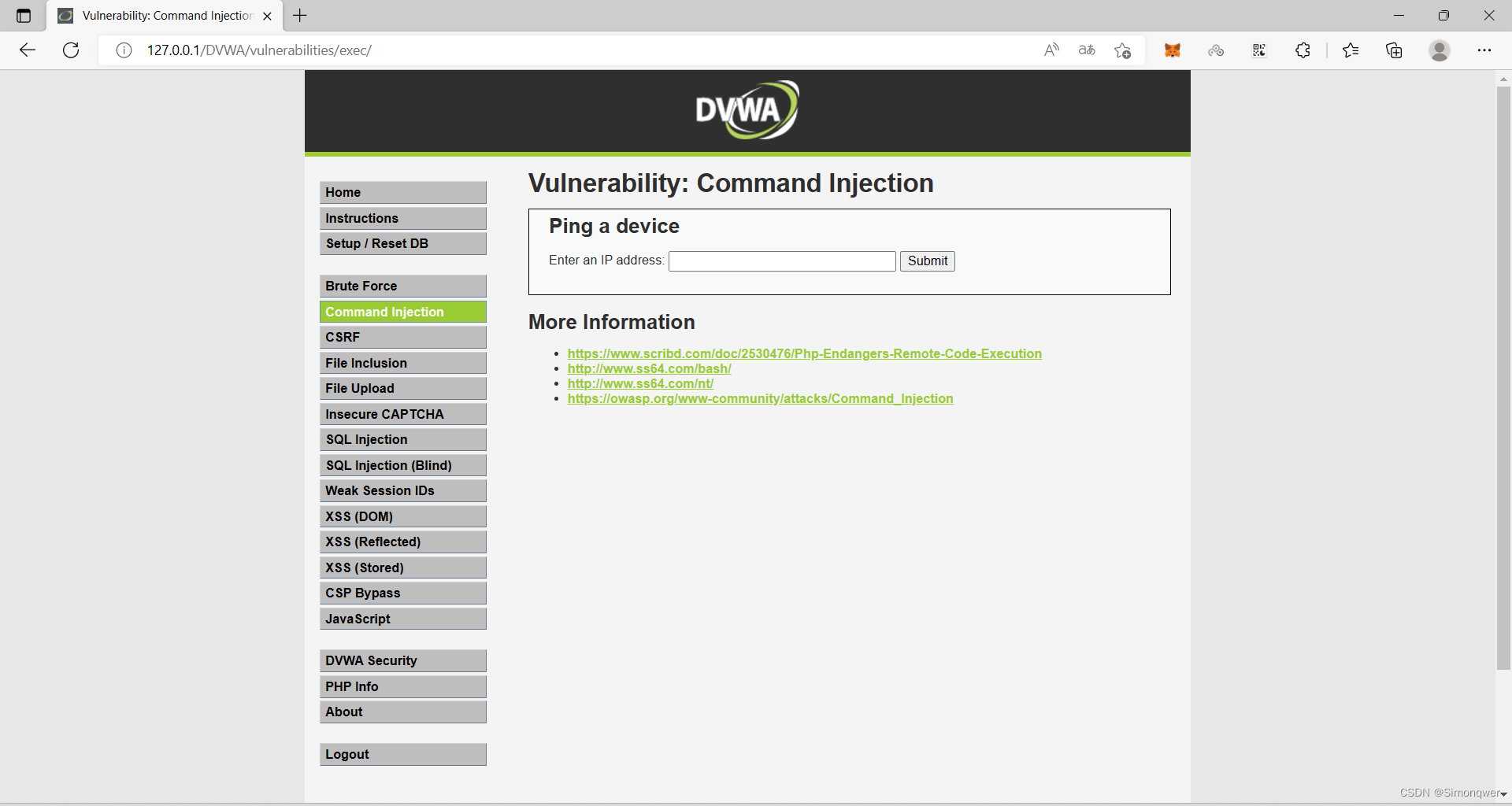Select Command Injection menu item
The height and width of the screenshot is (806, 1512).
pos(403,312)
